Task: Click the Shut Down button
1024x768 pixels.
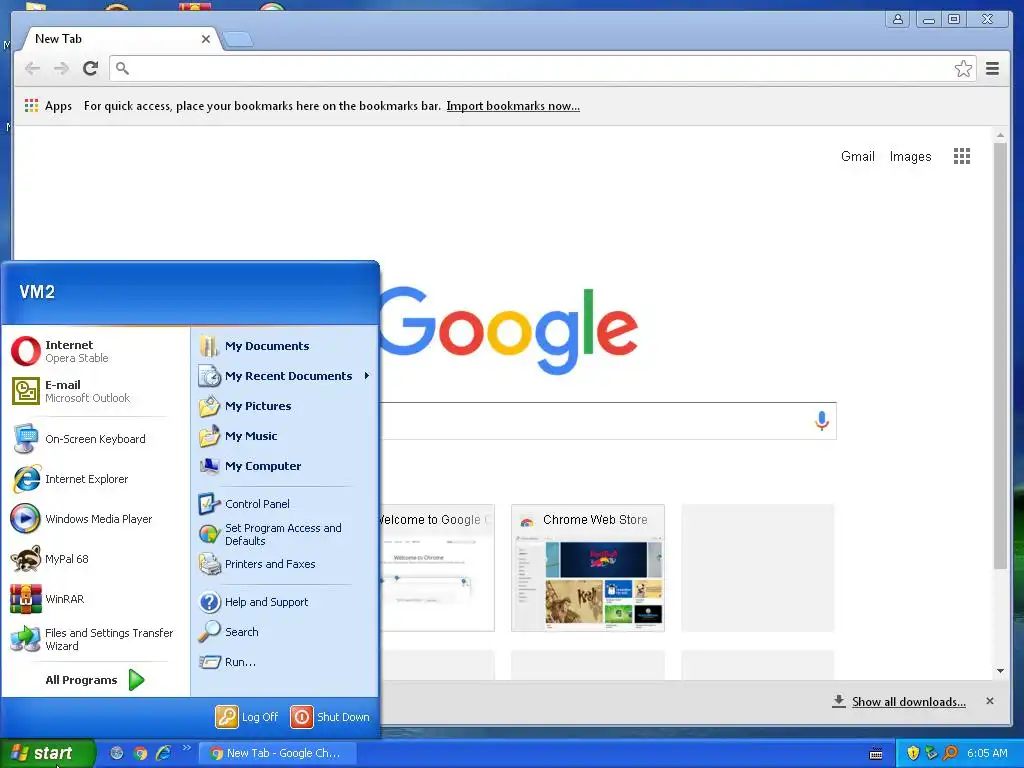Action: 330,717
